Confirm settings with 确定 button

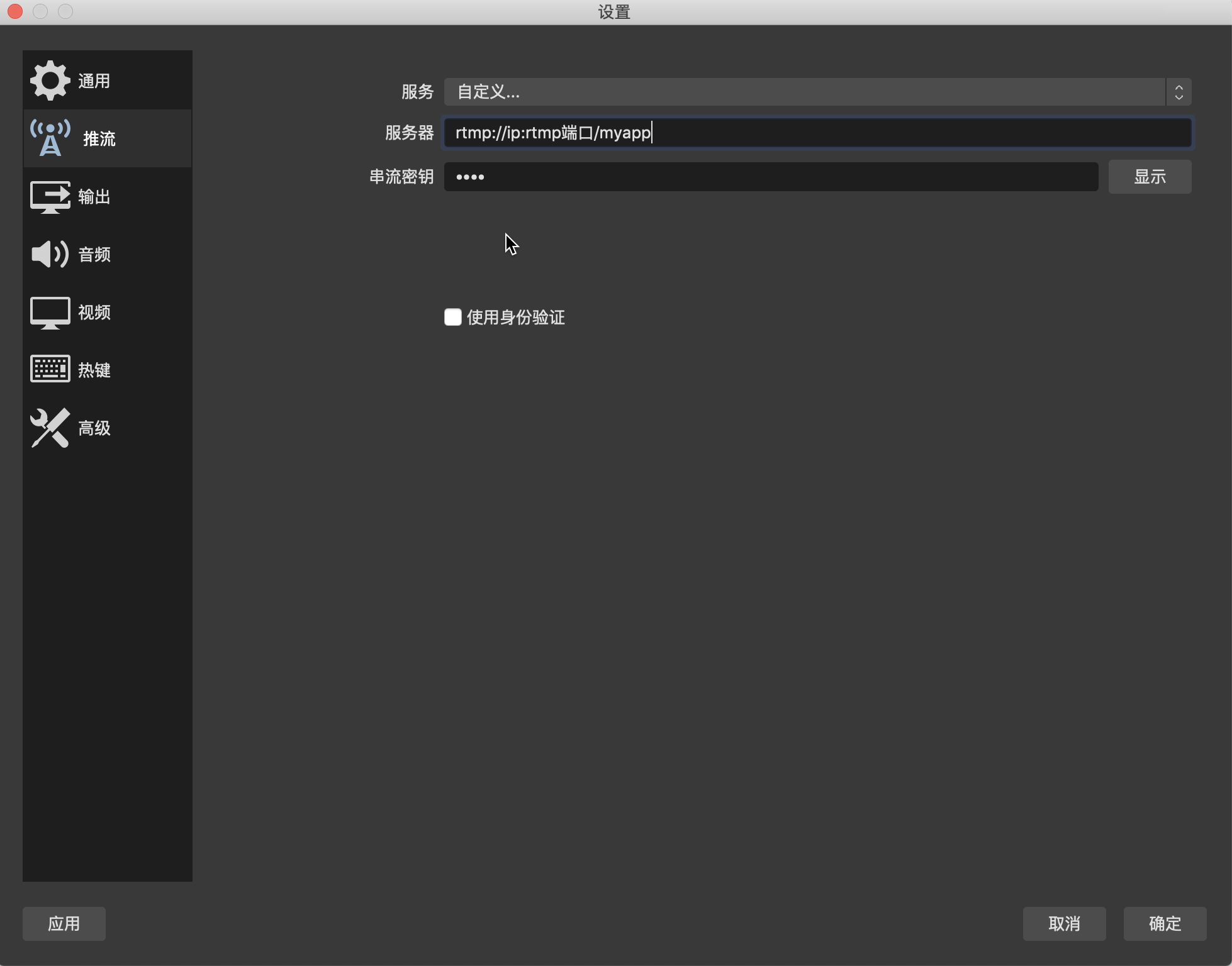pos(1165,923)
